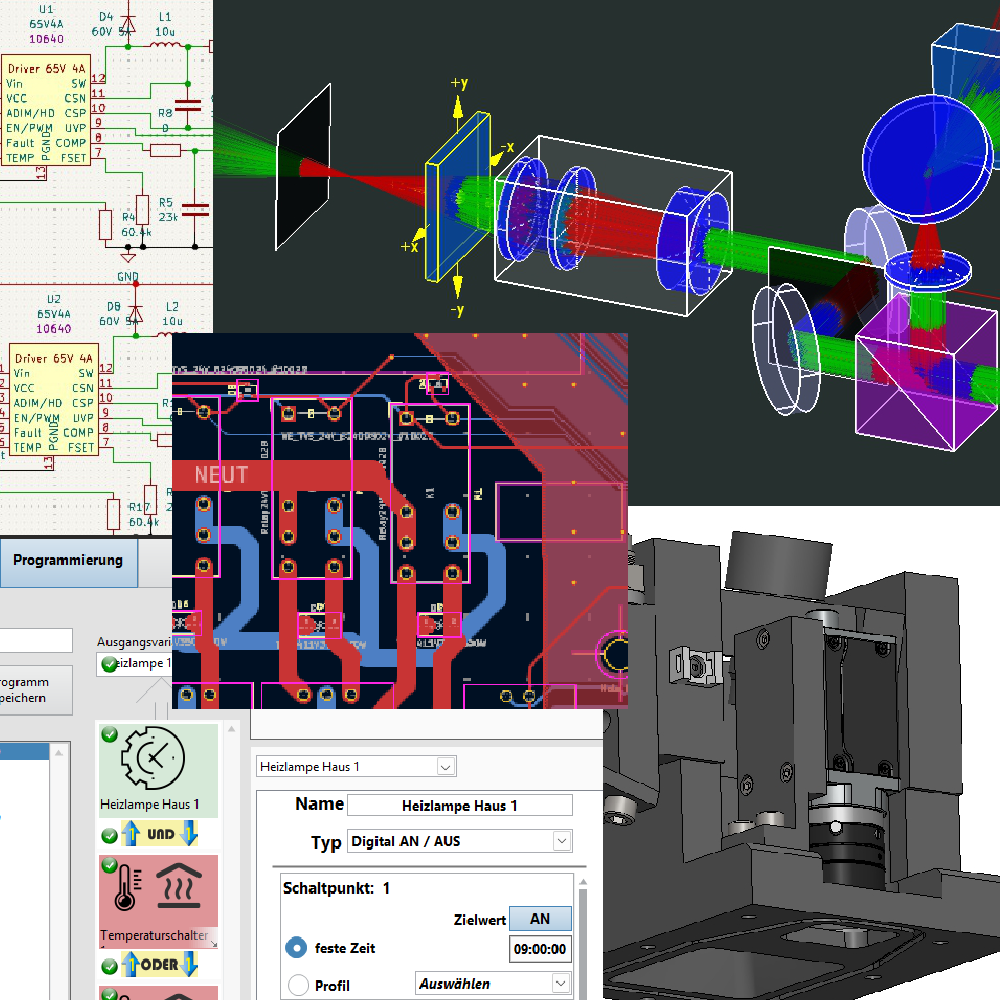Click the UND logic operator icon
Image resolution: width=1000 pixels, height=1000 pixels.
coord(160,834)
